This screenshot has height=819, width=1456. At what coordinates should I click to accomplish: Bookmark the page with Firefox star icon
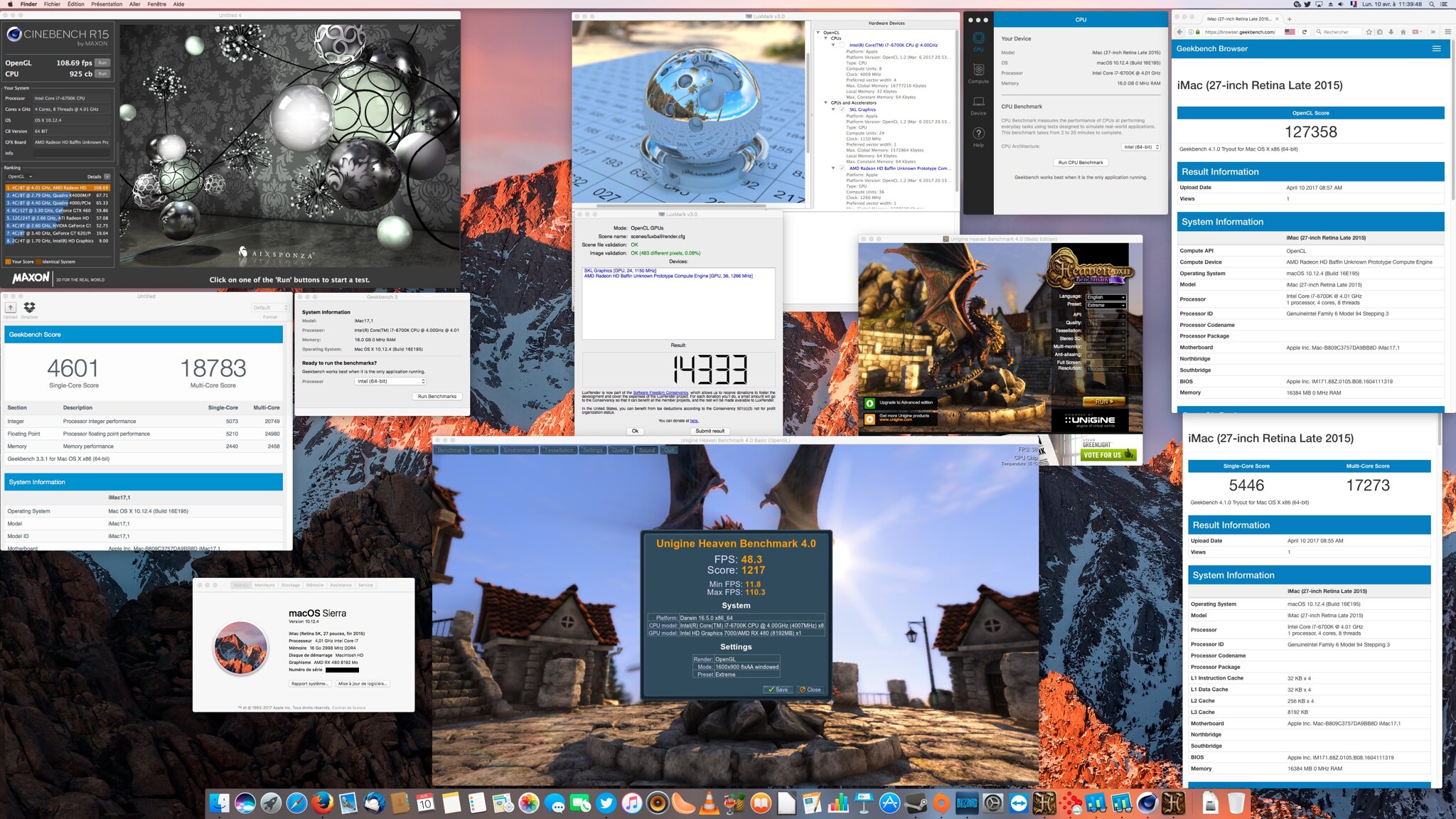coord(1369,32)
